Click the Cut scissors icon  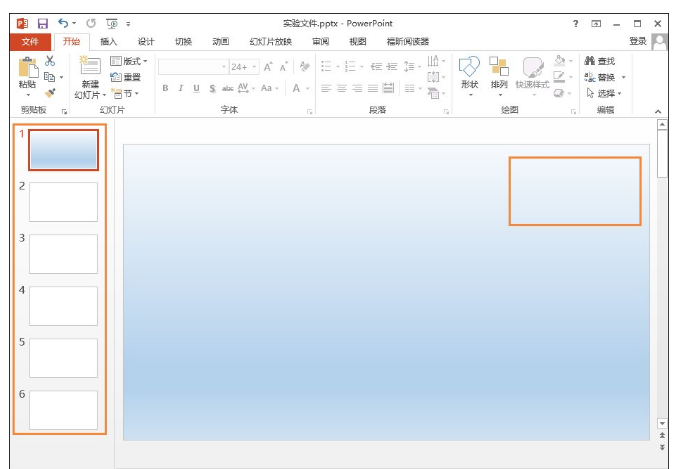[50, 62]
